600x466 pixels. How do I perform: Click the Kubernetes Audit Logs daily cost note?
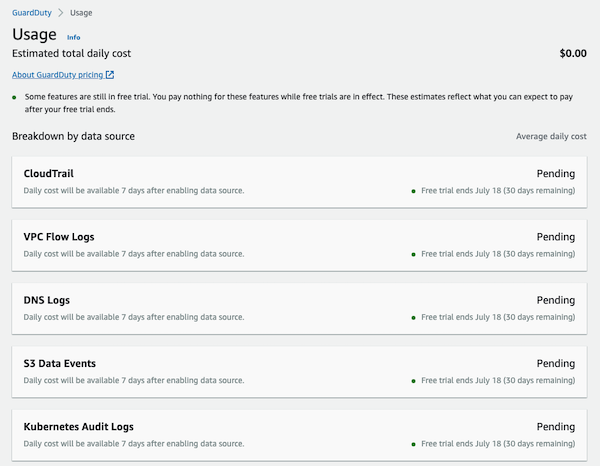click(x=134, y=443)
